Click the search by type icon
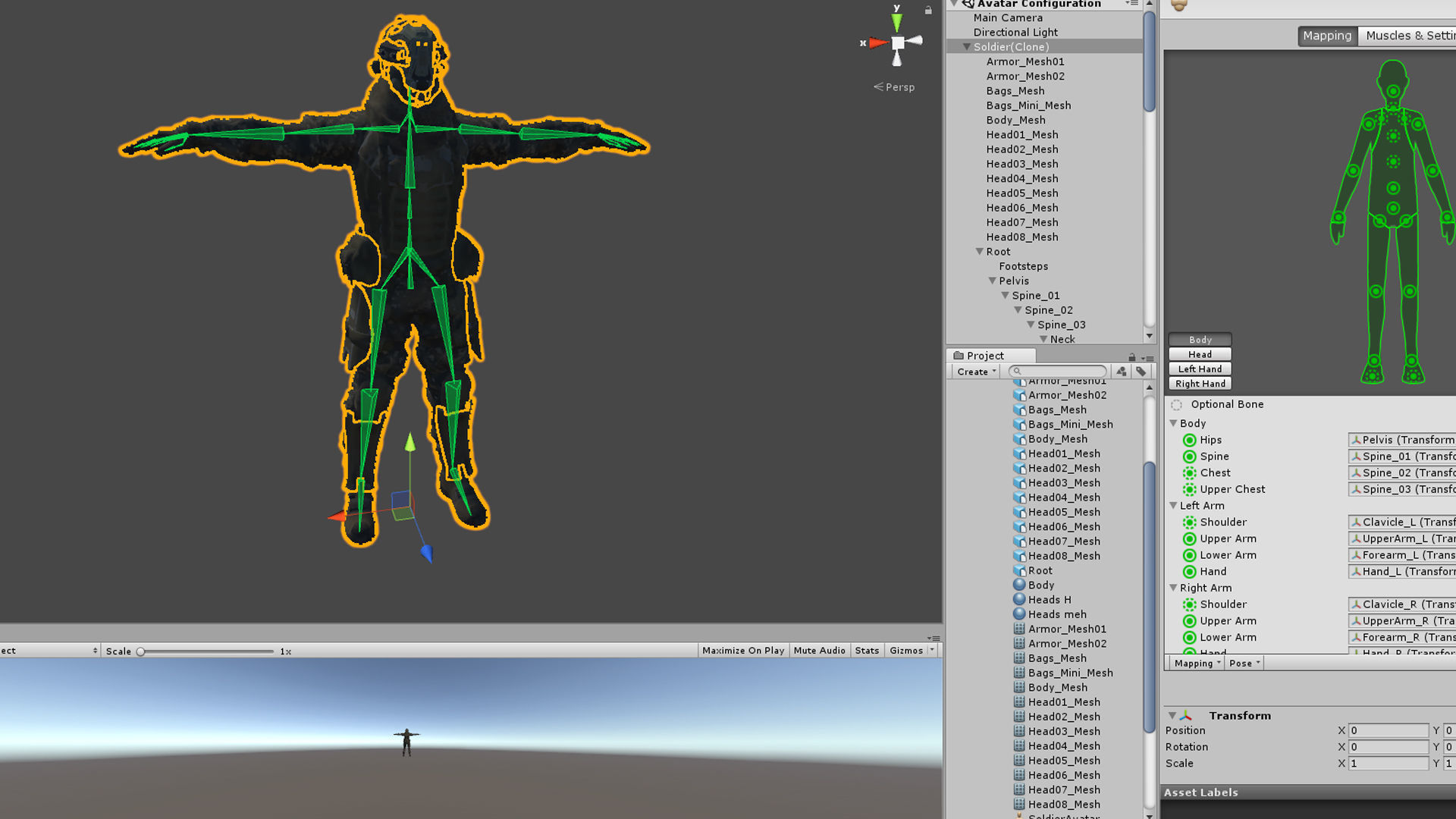The height and width of the screenshot is (819, 1456). point(1121,372)
